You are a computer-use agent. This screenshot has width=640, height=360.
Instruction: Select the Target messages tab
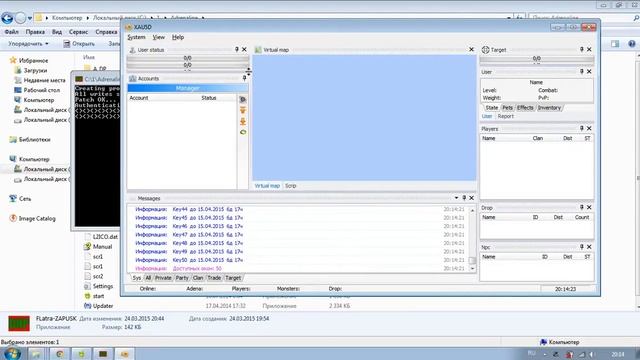pyautogui.click(x=233, y=278)
